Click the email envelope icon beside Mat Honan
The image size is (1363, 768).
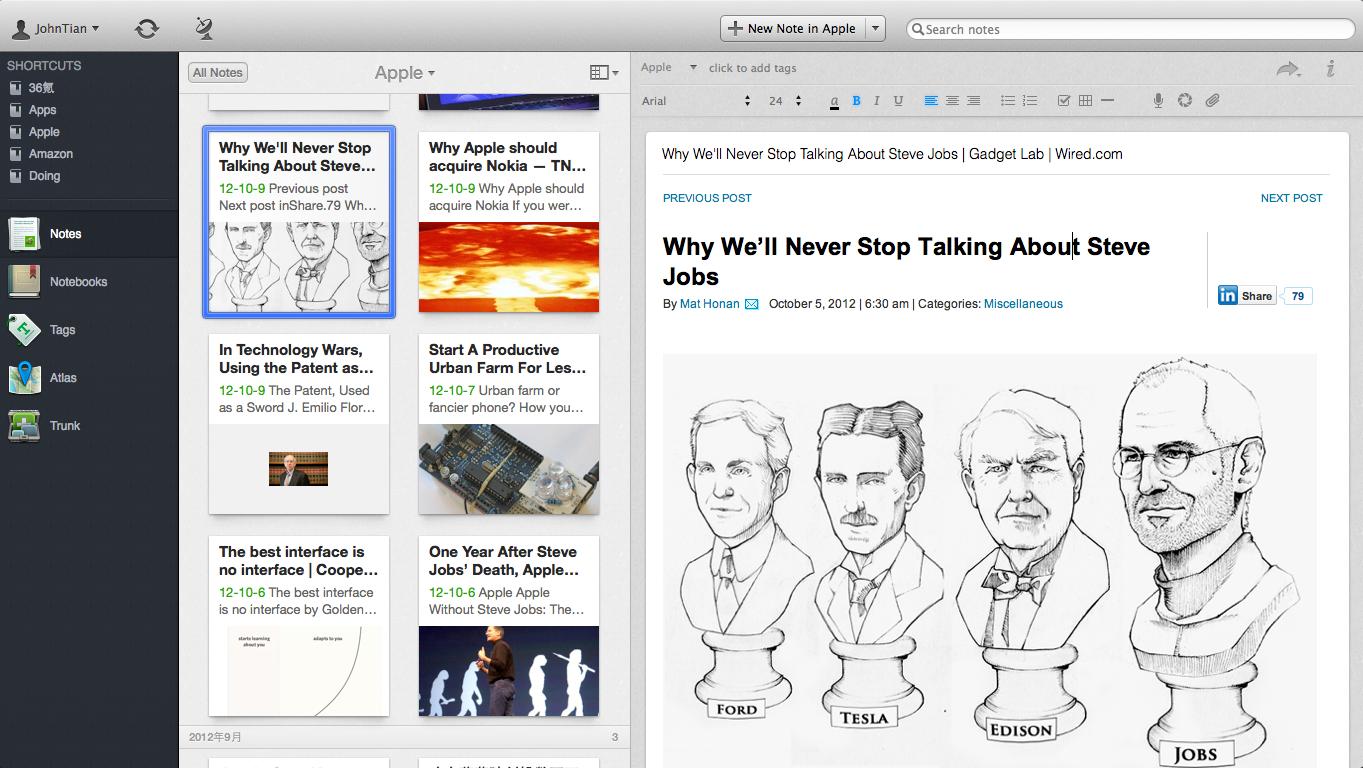click(751, 304)
